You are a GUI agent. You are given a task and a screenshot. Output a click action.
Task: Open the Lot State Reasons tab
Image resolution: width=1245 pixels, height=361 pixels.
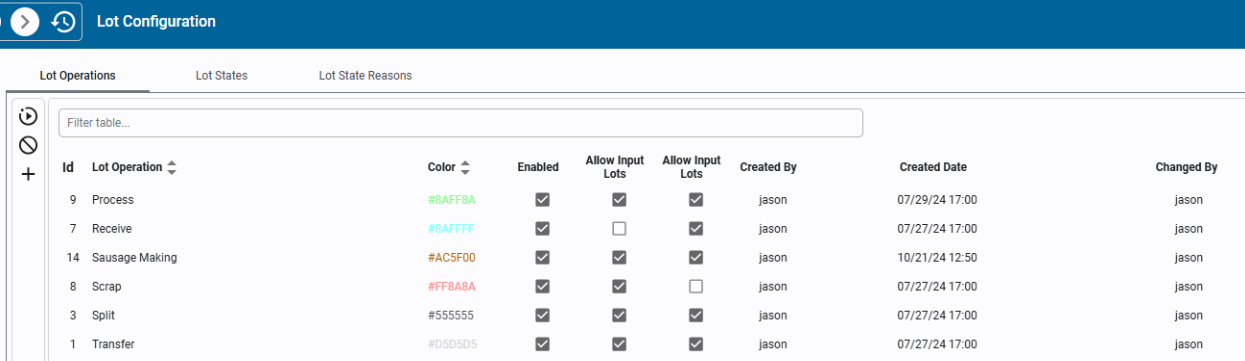click(365, 75)
